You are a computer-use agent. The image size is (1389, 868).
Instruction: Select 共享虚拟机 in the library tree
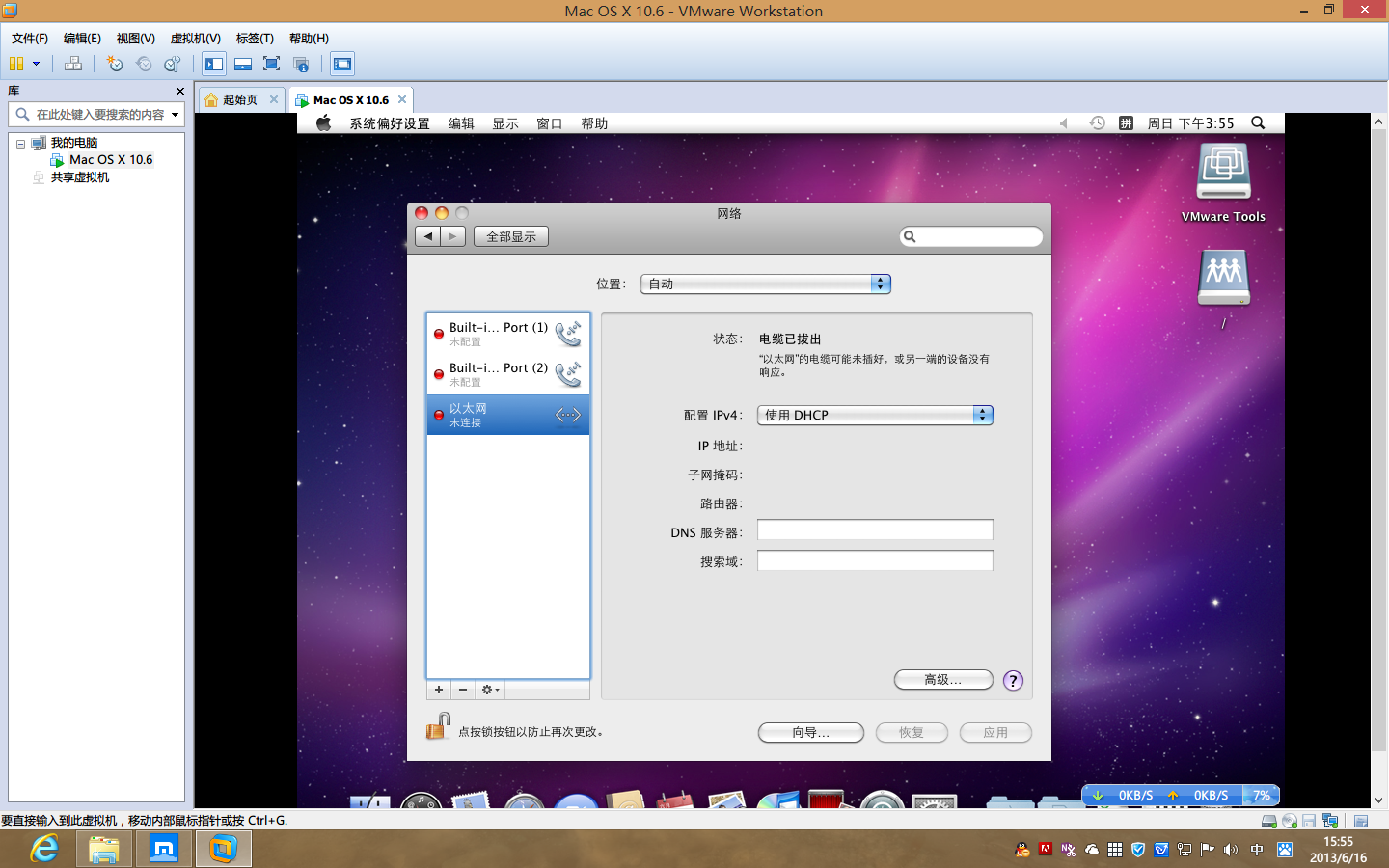[80, 177]
